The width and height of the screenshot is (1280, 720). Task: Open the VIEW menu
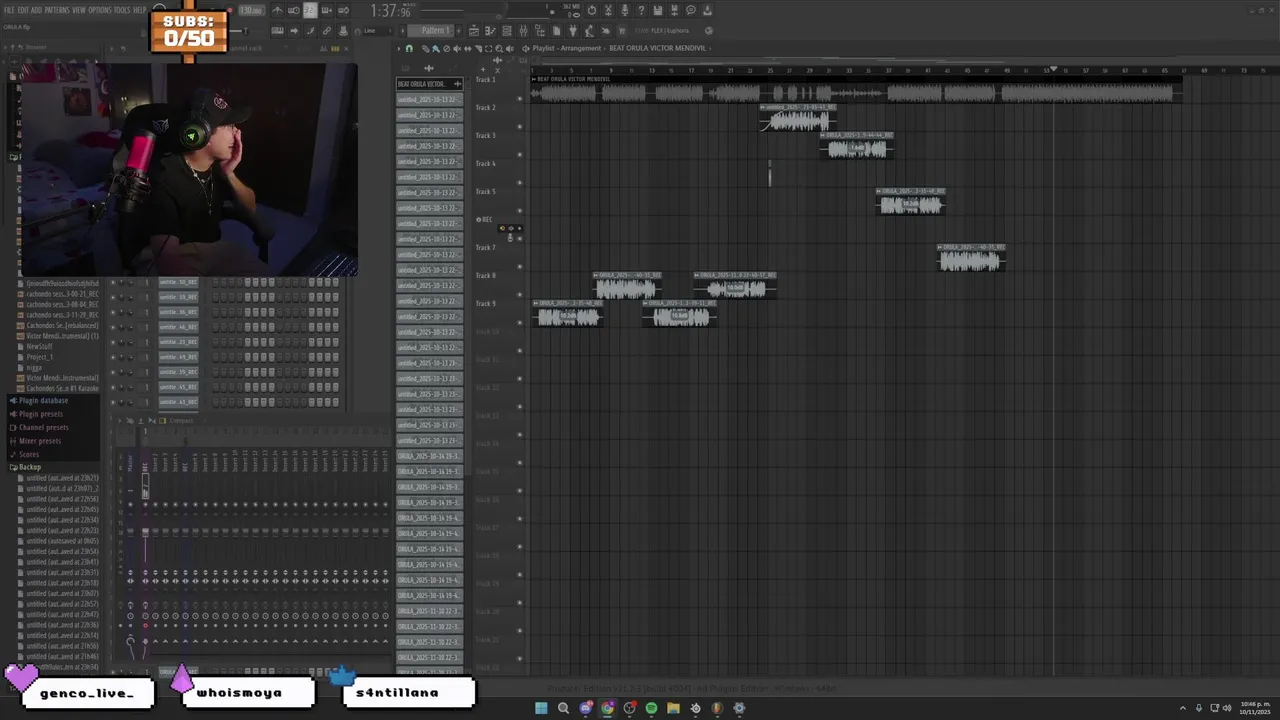click(x=78, y=10)
